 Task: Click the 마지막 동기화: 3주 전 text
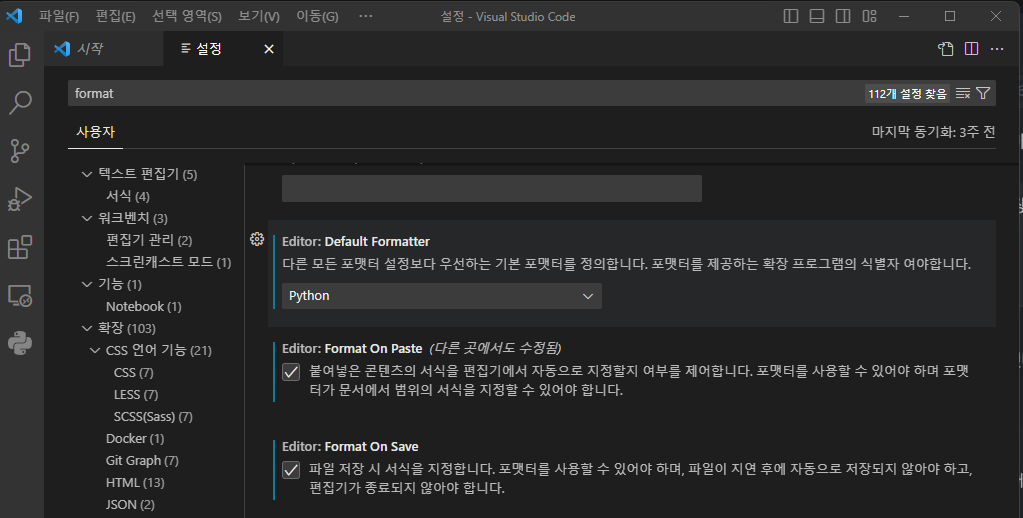click(933, 132)
